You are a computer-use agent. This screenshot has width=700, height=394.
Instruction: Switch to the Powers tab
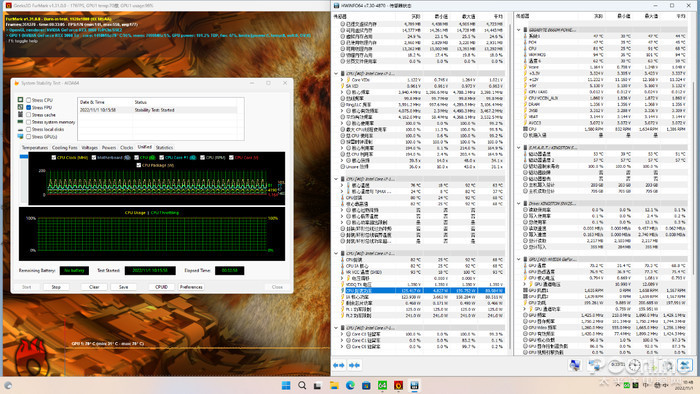[108, 147]
